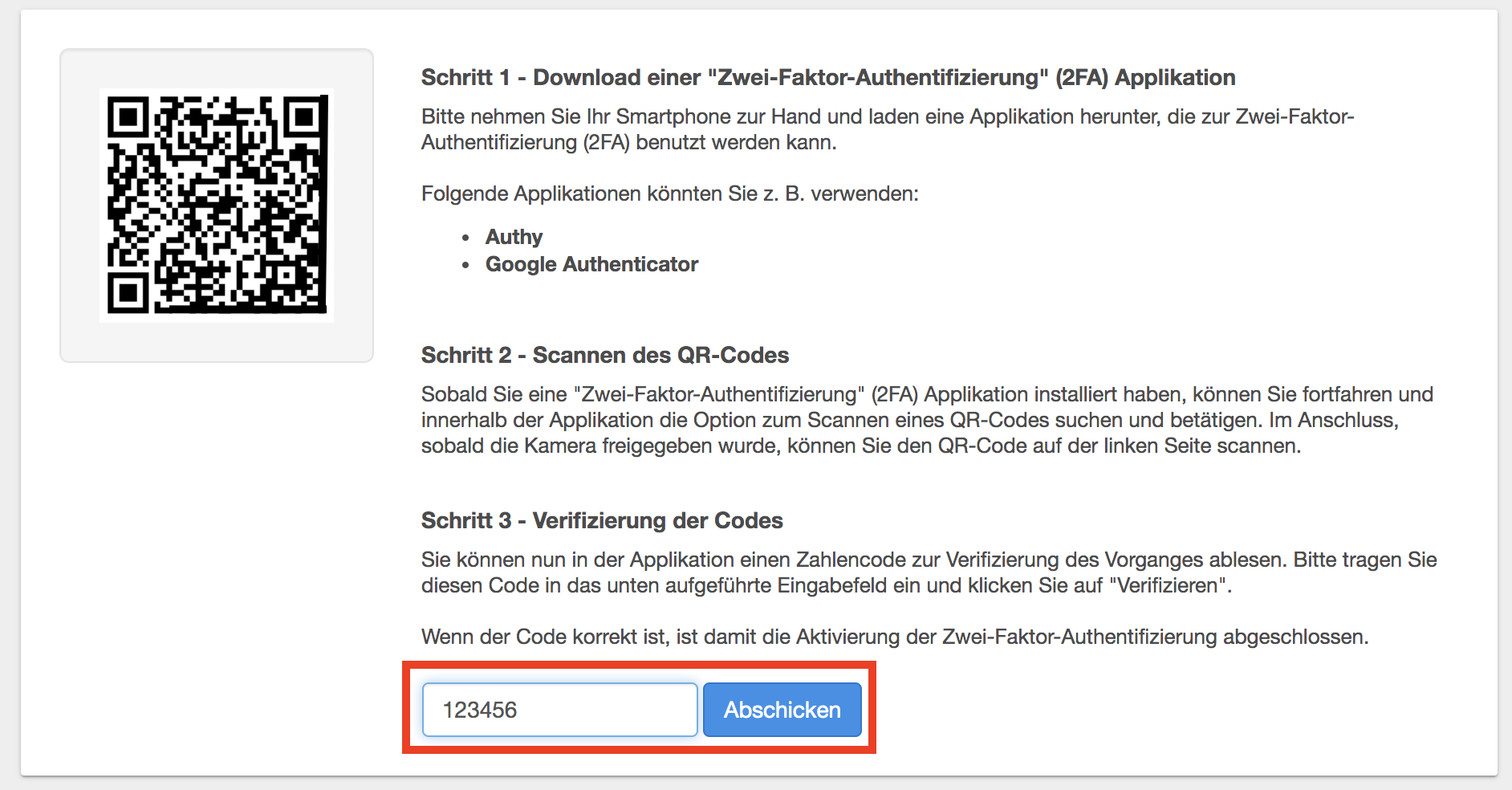Click the Authy list item
The image size is (1512, 790).
tap(514, 237)
